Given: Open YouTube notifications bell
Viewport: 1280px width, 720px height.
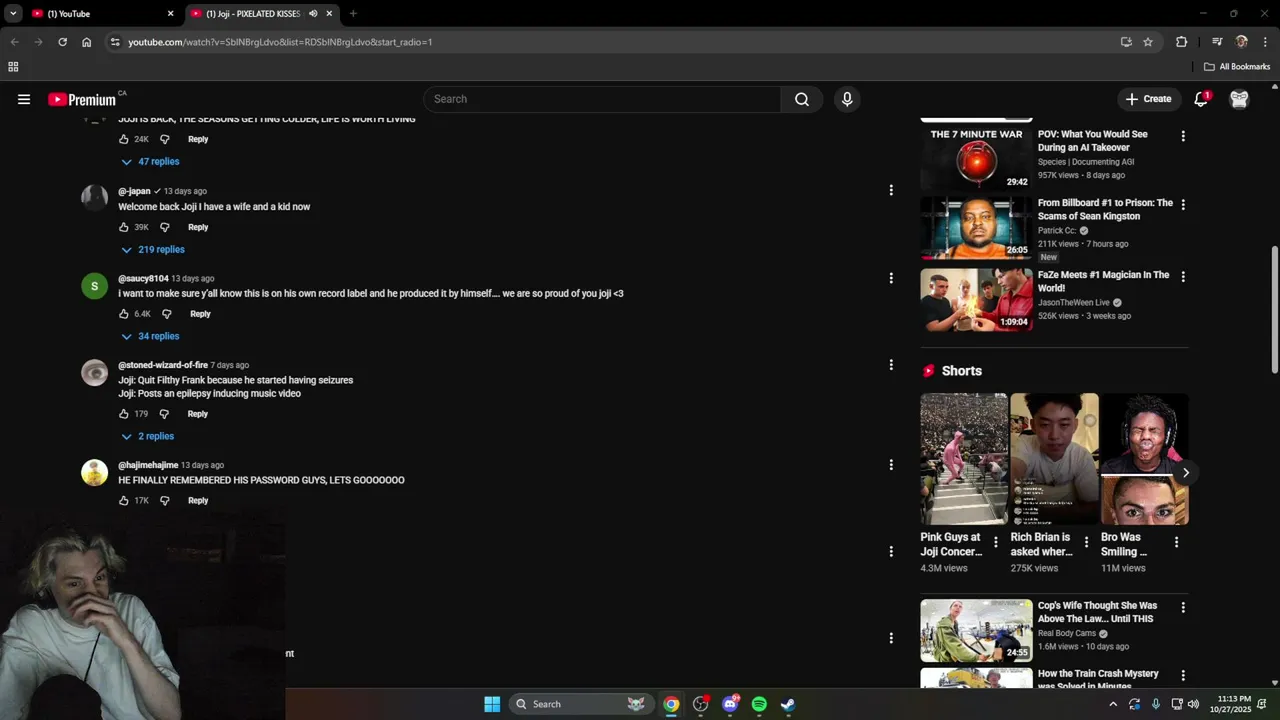Looking at the screenshot, I should click(x=1201, y=99).
